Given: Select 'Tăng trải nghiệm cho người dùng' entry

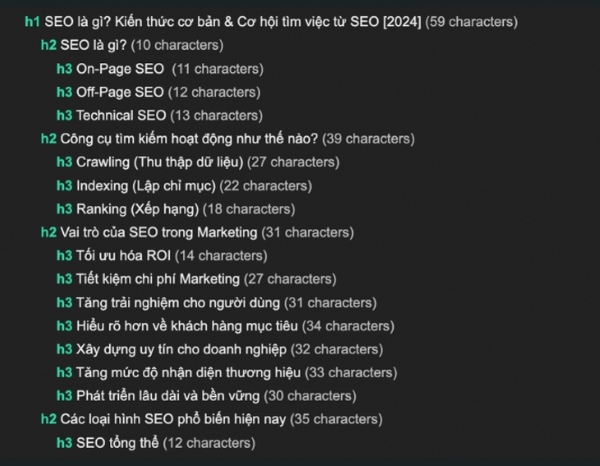Looking at the screenshot, I should point(178,303).
